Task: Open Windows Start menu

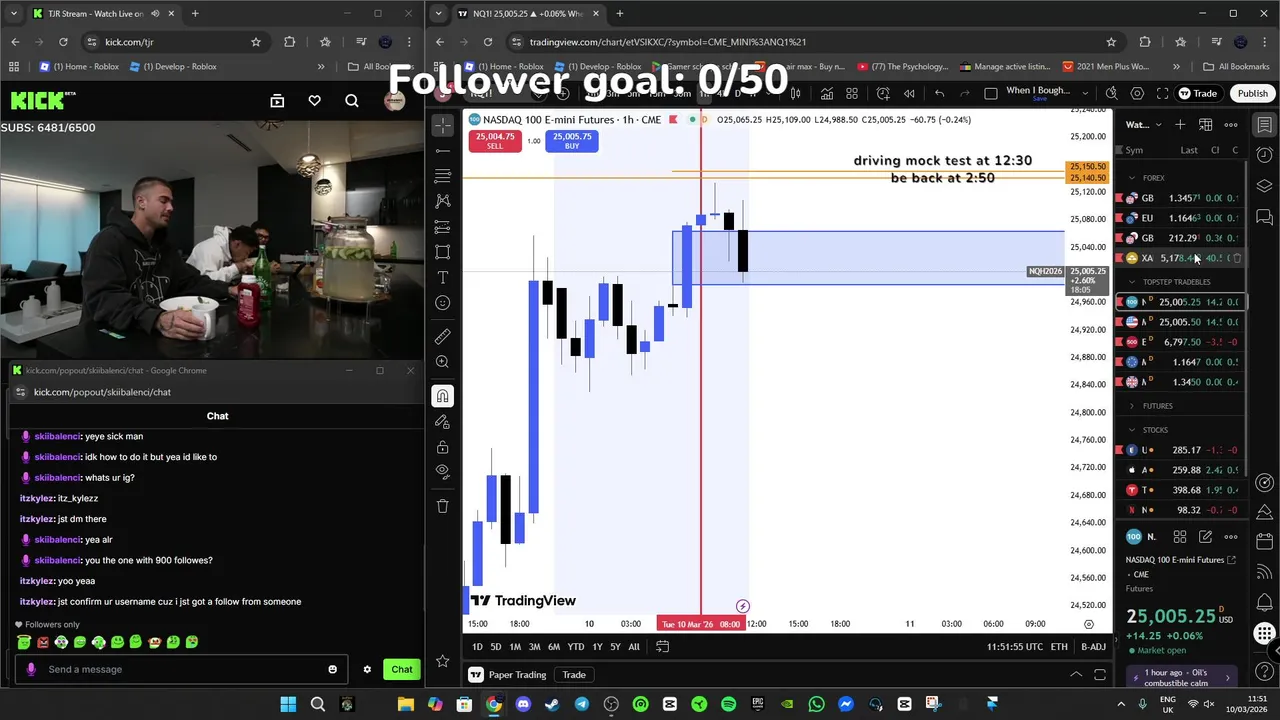Action: point(288,704)
